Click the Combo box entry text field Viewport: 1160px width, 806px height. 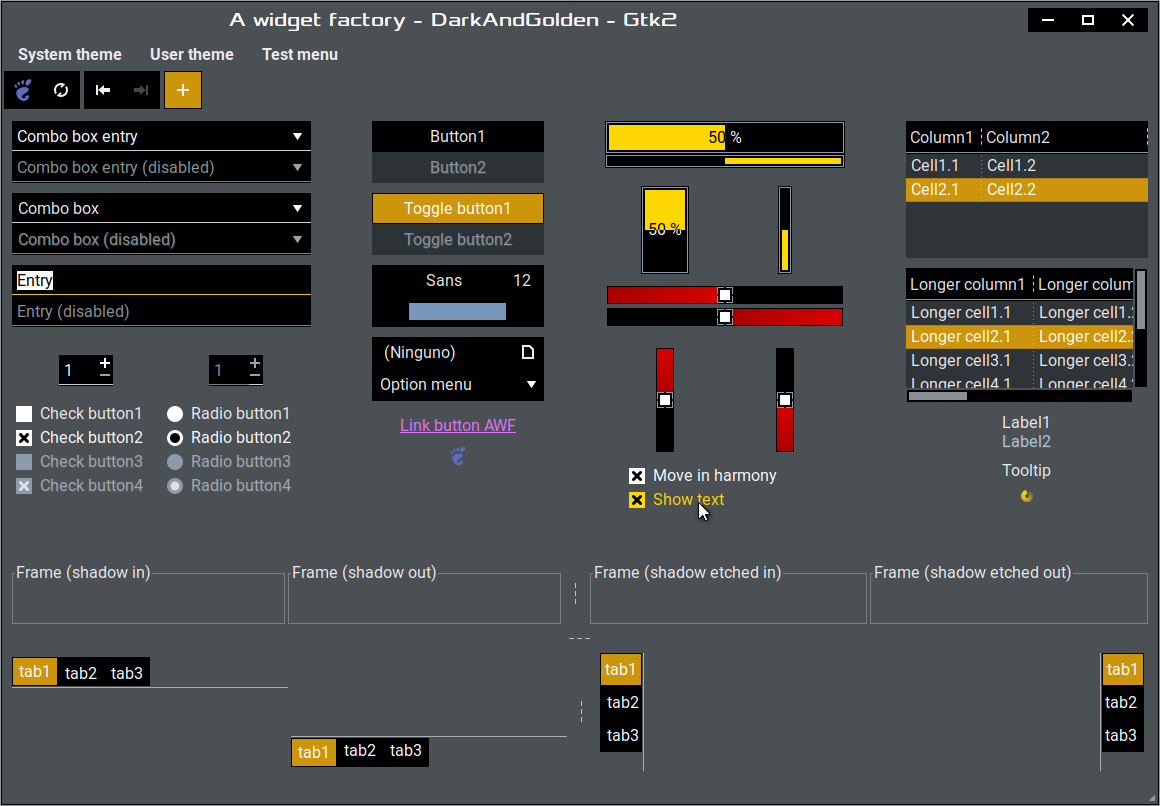pyautogui.click(x=149, y=136)
